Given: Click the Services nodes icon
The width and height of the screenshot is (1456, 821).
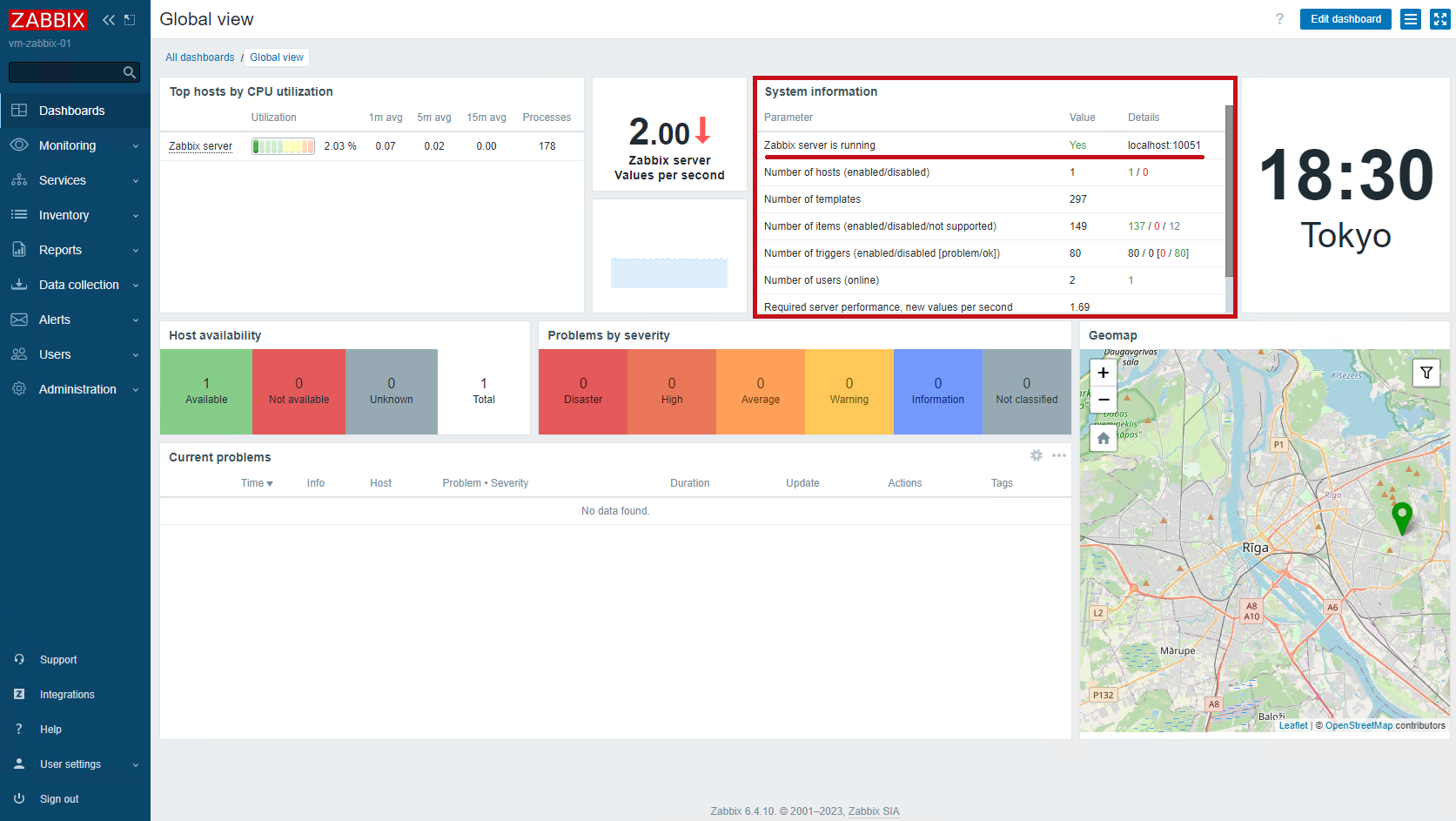Looking at the screenshot, I should click(19, 180).
